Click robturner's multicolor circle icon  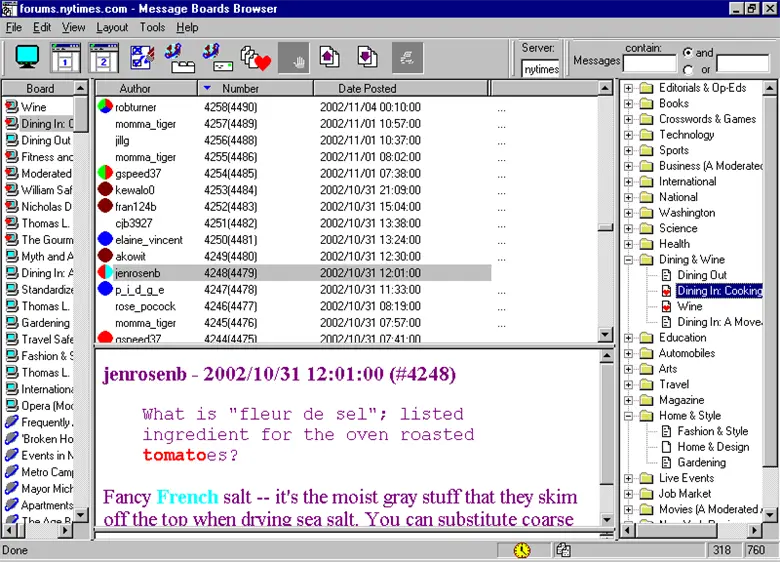point(105,106)
